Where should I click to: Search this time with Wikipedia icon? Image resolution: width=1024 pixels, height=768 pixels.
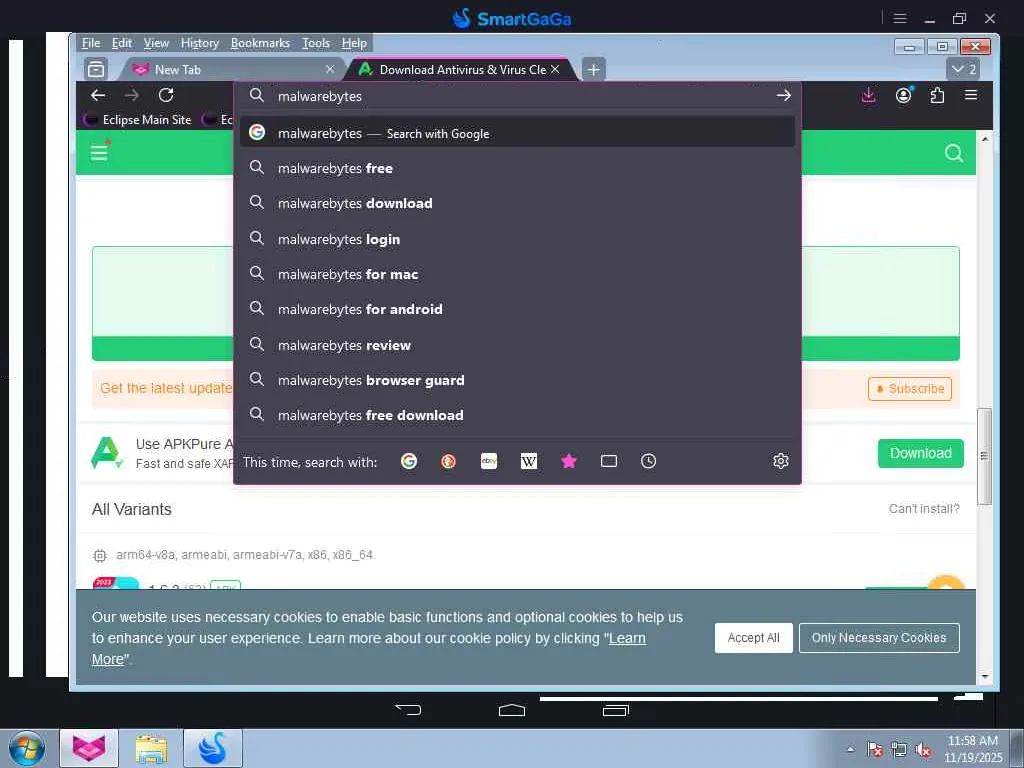pyautogui.click(x=529, y=462)
